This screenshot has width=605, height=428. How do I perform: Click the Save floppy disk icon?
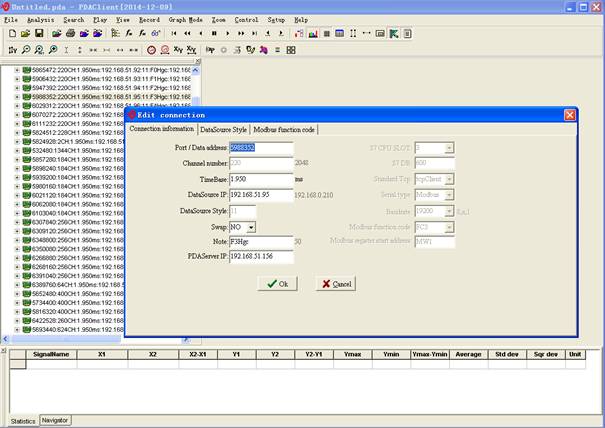point(38,33)
